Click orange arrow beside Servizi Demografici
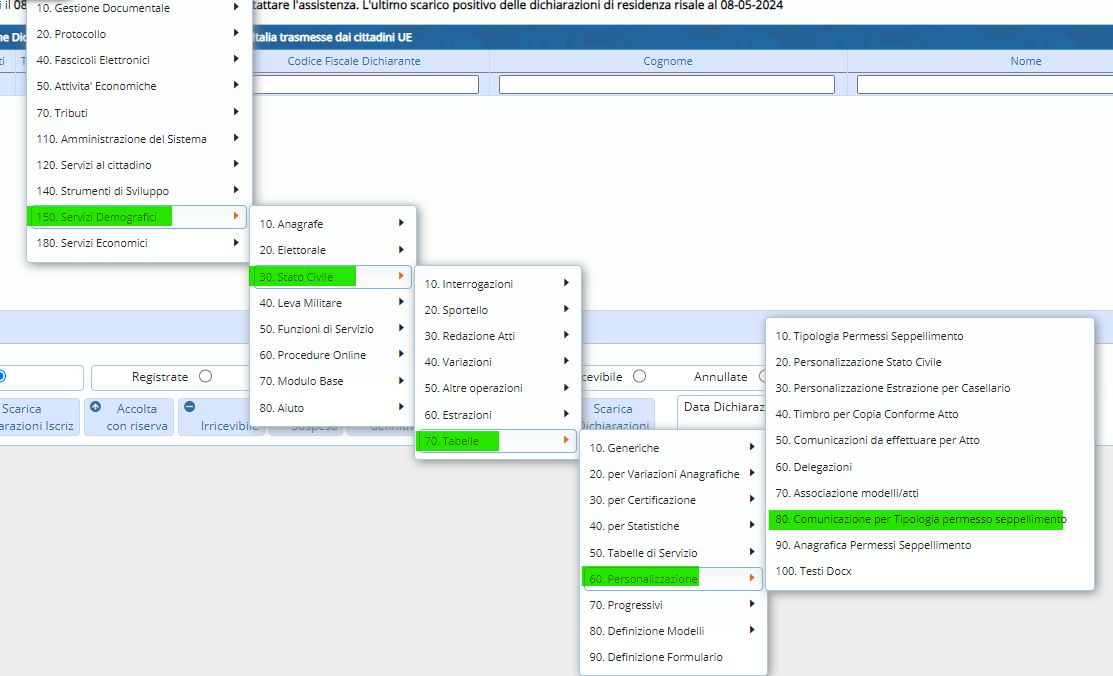This screenshot has width=1113, height=676. click(235, 216)
